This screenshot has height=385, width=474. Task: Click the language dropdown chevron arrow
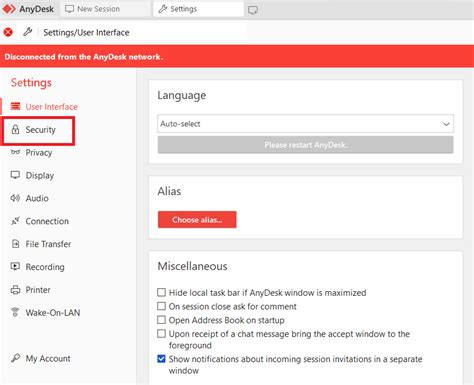(x=446, y=124)
